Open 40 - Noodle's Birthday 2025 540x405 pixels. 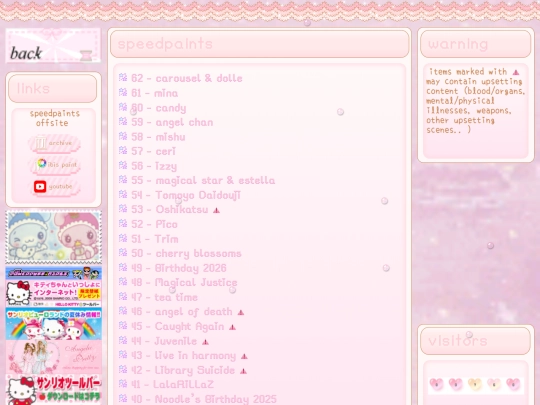tap(204, 399)
